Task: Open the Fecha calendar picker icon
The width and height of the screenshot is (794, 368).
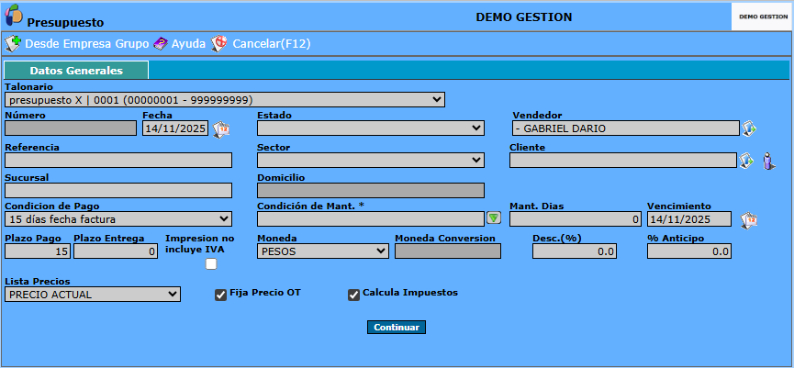Action: pos(221,130)
